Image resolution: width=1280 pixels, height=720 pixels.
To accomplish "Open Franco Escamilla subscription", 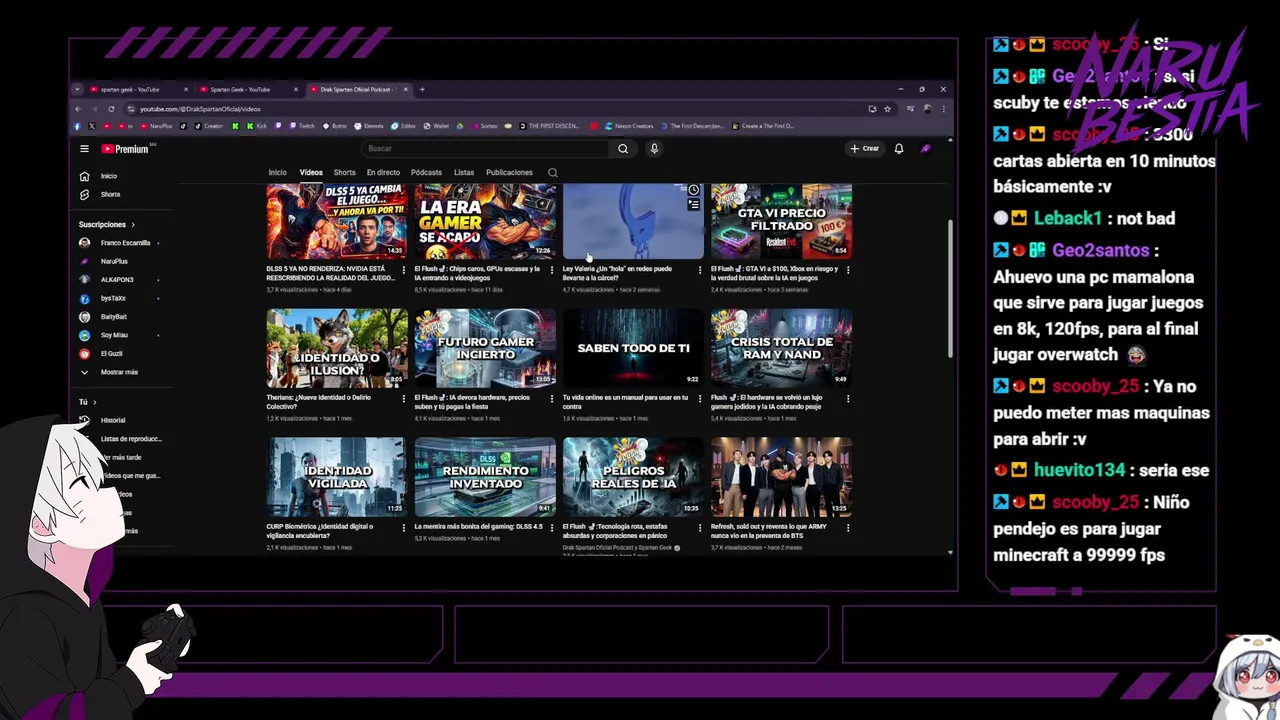I will tap(120, 243).
